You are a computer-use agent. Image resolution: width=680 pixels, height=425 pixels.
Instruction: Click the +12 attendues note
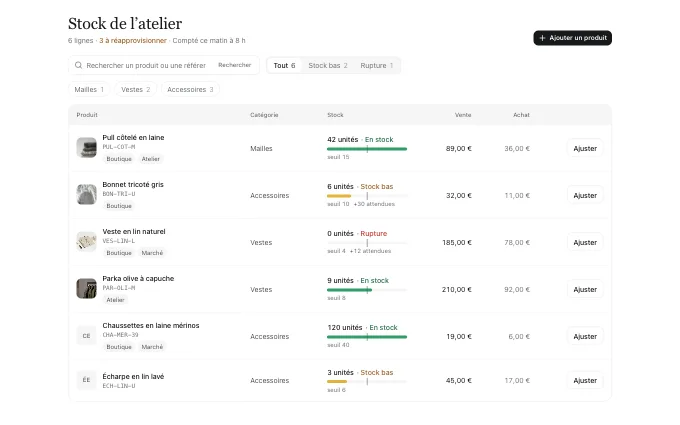370,251
